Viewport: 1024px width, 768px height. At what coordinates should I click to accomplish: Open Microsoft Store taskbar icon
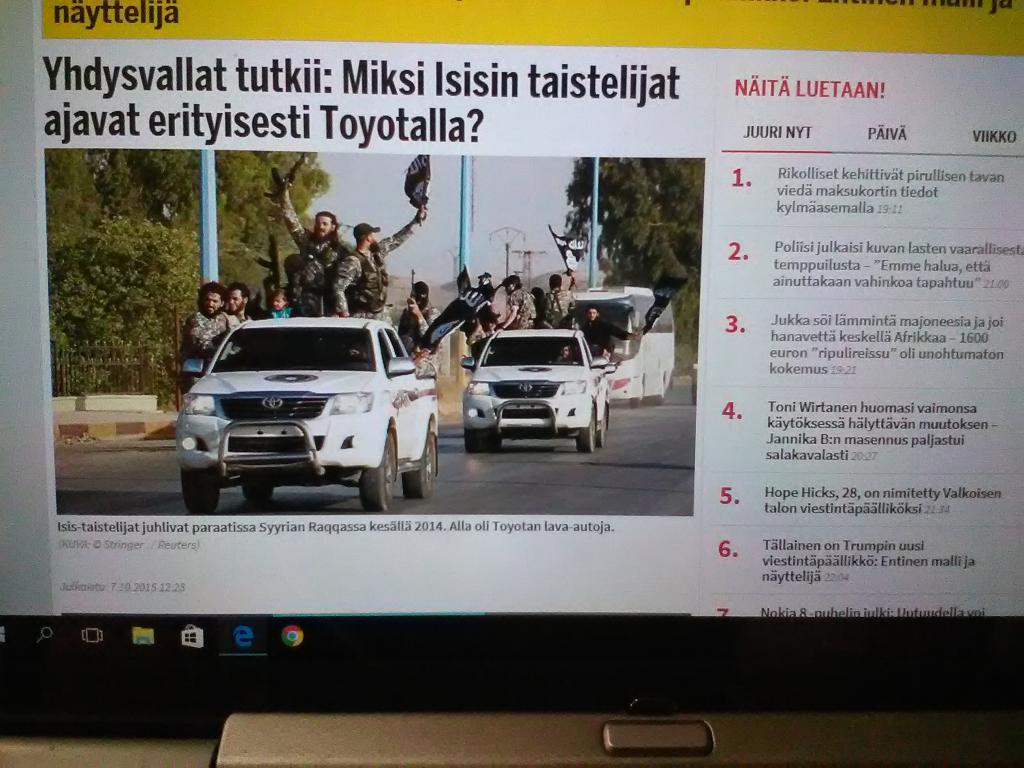click(192, 636)
